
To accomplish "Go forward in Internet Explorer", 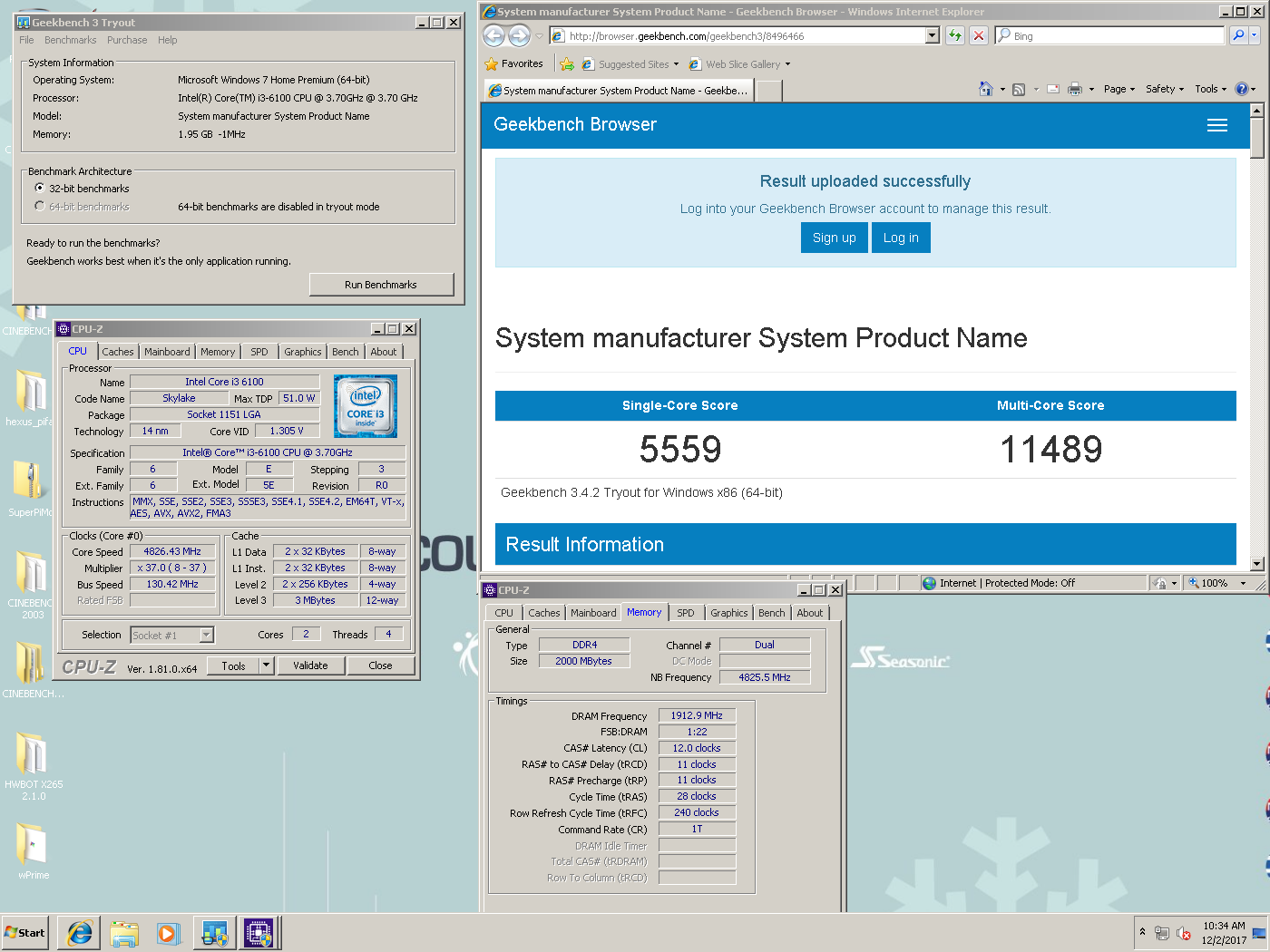I will pos(519,35).
